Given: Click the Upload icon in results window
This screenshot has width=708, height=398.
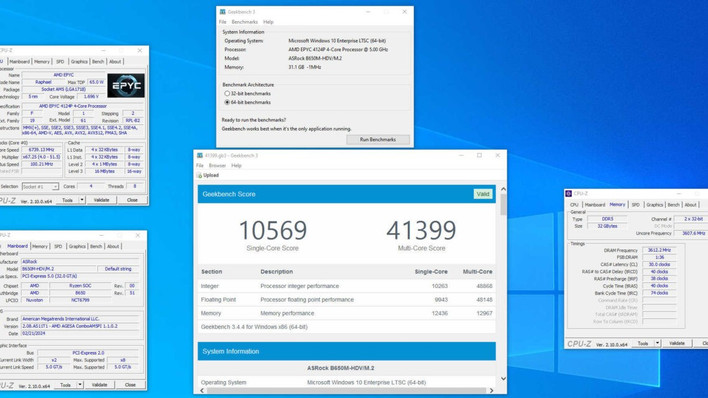Looking at the screenshot, I should (x=200, y=175).
